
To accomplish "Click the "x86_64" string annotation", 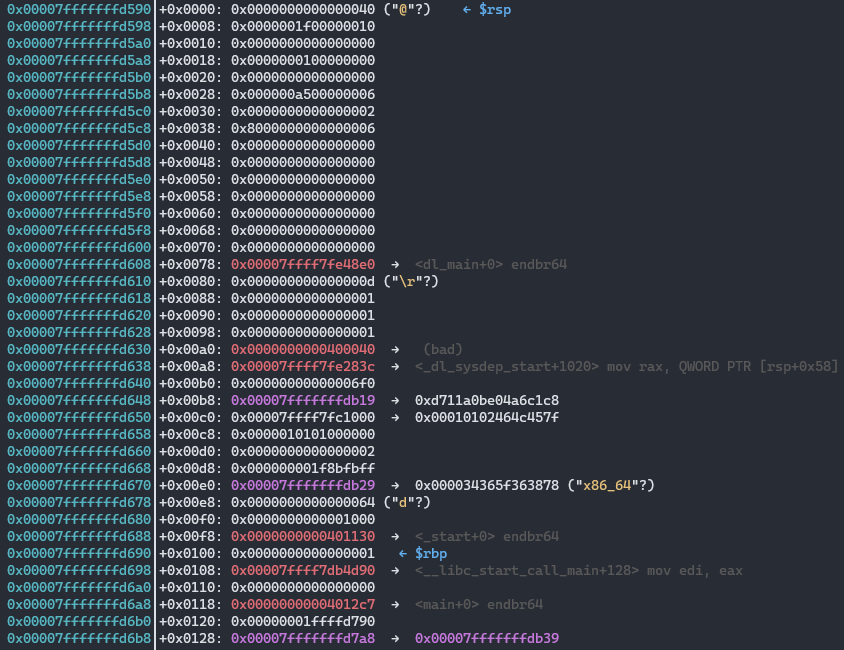I will (611, 485).
